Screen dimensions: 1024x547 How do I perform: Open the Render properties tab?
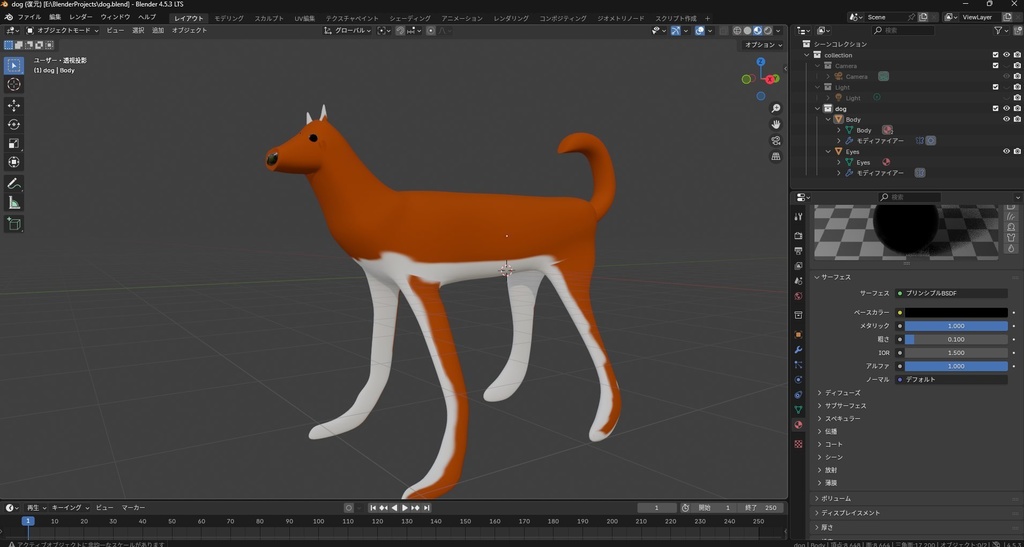[x=798, y=235]
